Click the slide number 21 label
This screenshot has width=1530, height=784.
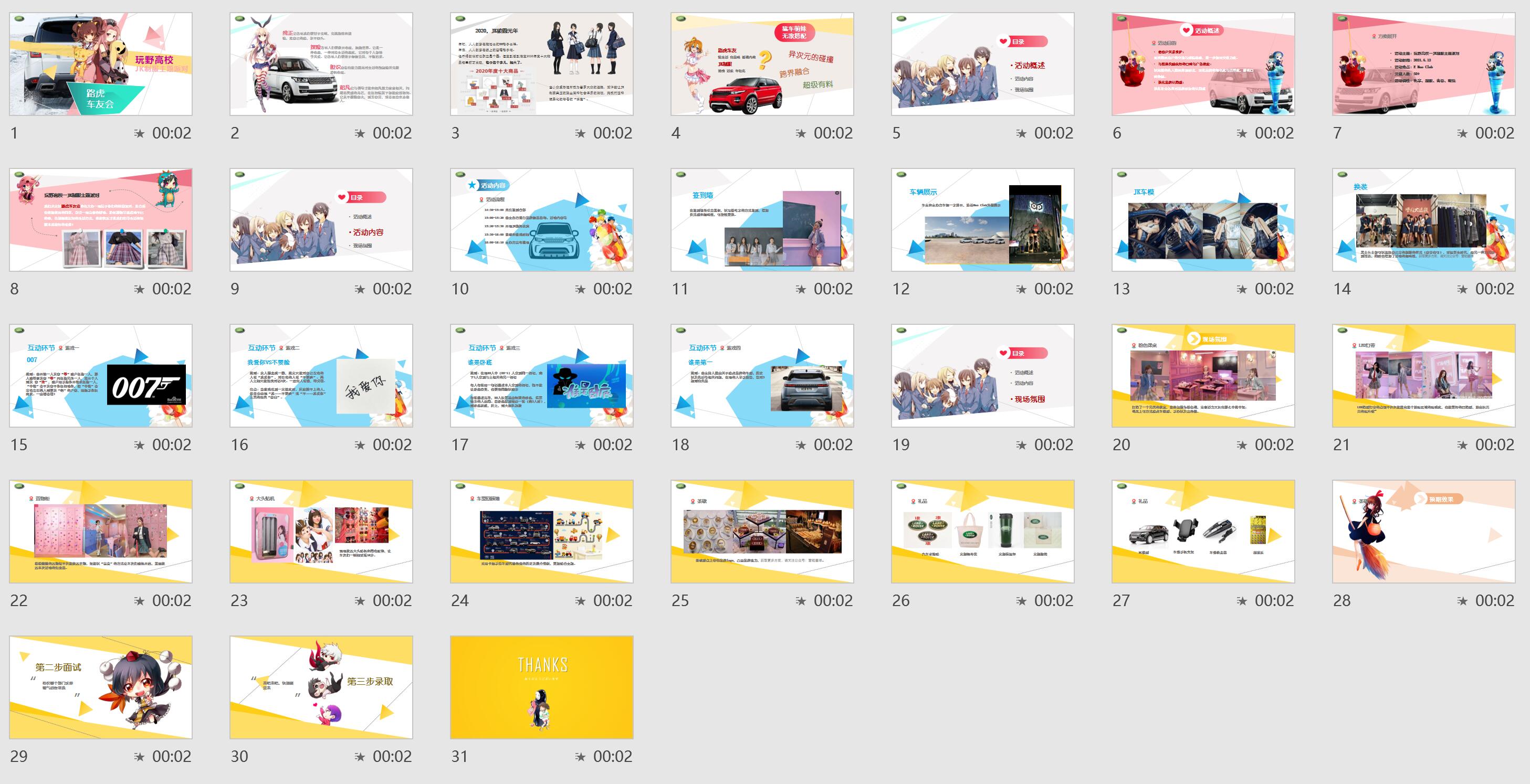1342,445
